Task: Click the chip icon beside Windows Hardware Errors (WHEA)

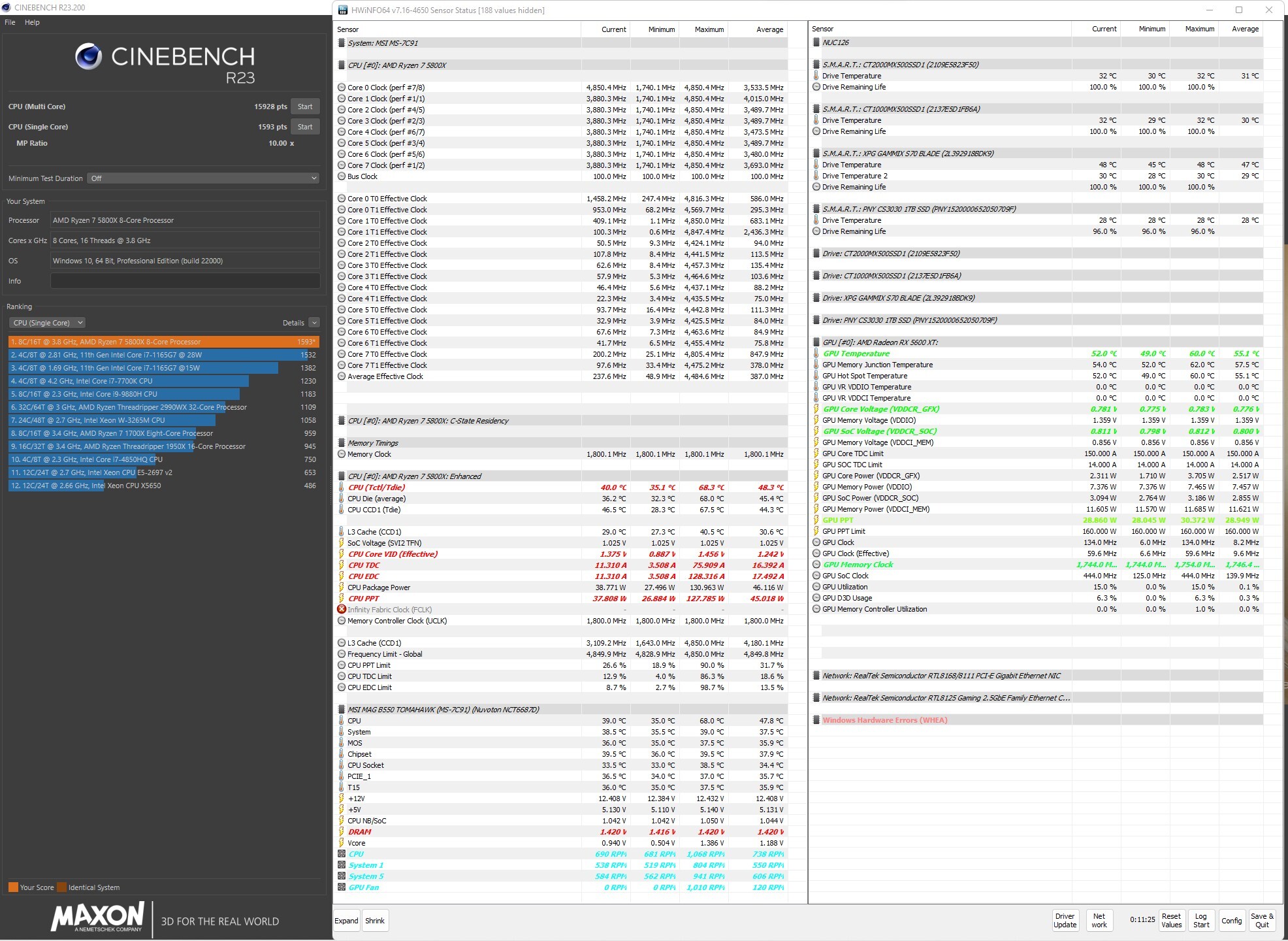Action: (x=816, y=720)
